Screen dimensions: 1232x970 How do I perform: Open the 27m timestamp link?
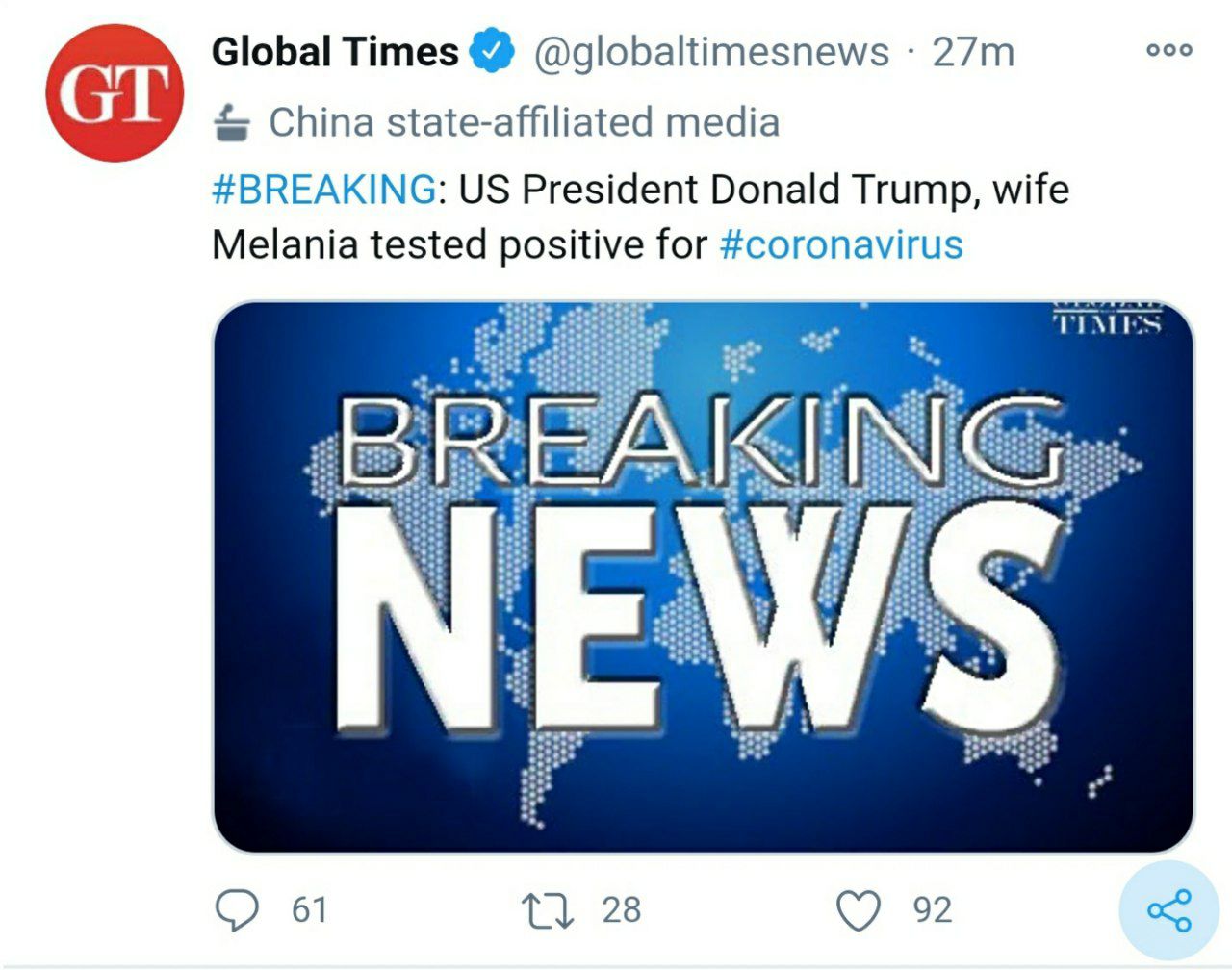[973, 52]
